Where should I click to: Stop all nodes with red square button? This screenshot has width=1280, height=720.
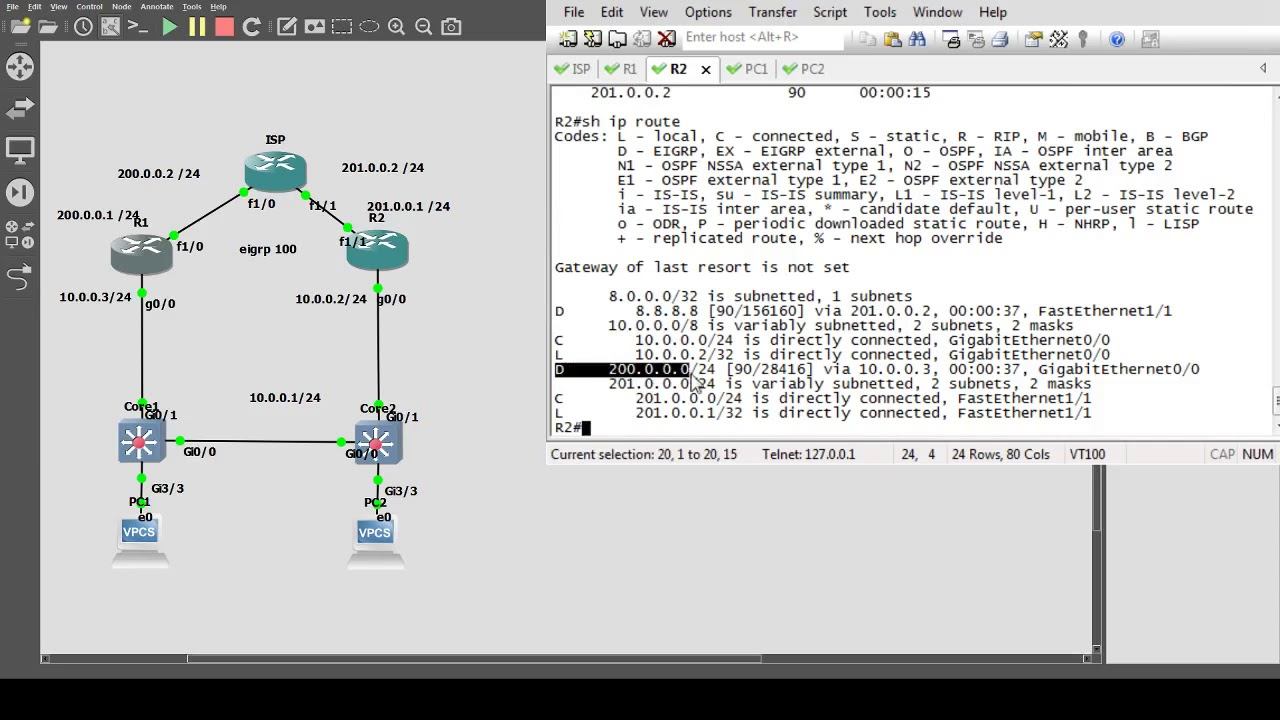pos(224,27)
